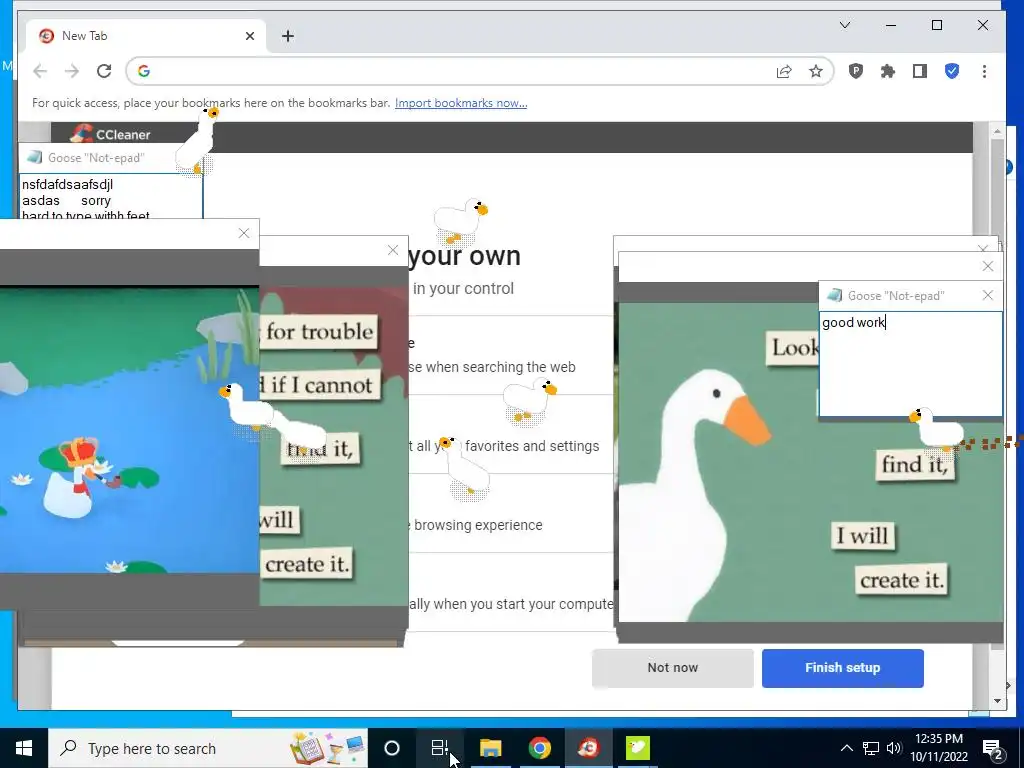Viewport: 1024px width, 768px height.
Task: Click the taskbar search box
Action: point(208,748)
